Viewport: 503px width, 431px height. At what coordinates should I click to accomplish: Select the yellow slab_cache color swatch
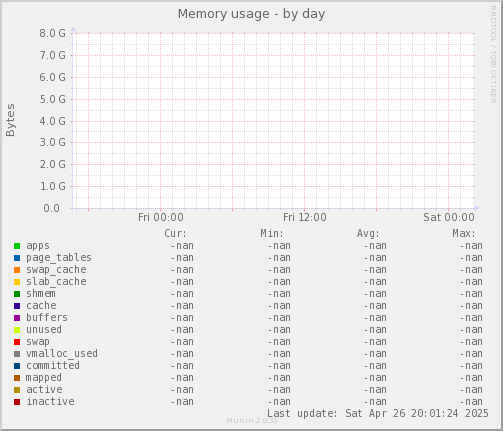(17, 282)
